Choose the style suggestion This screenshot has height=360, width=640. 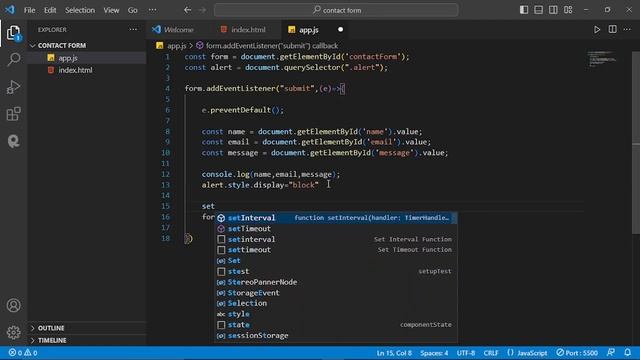[x=336, y=314]
